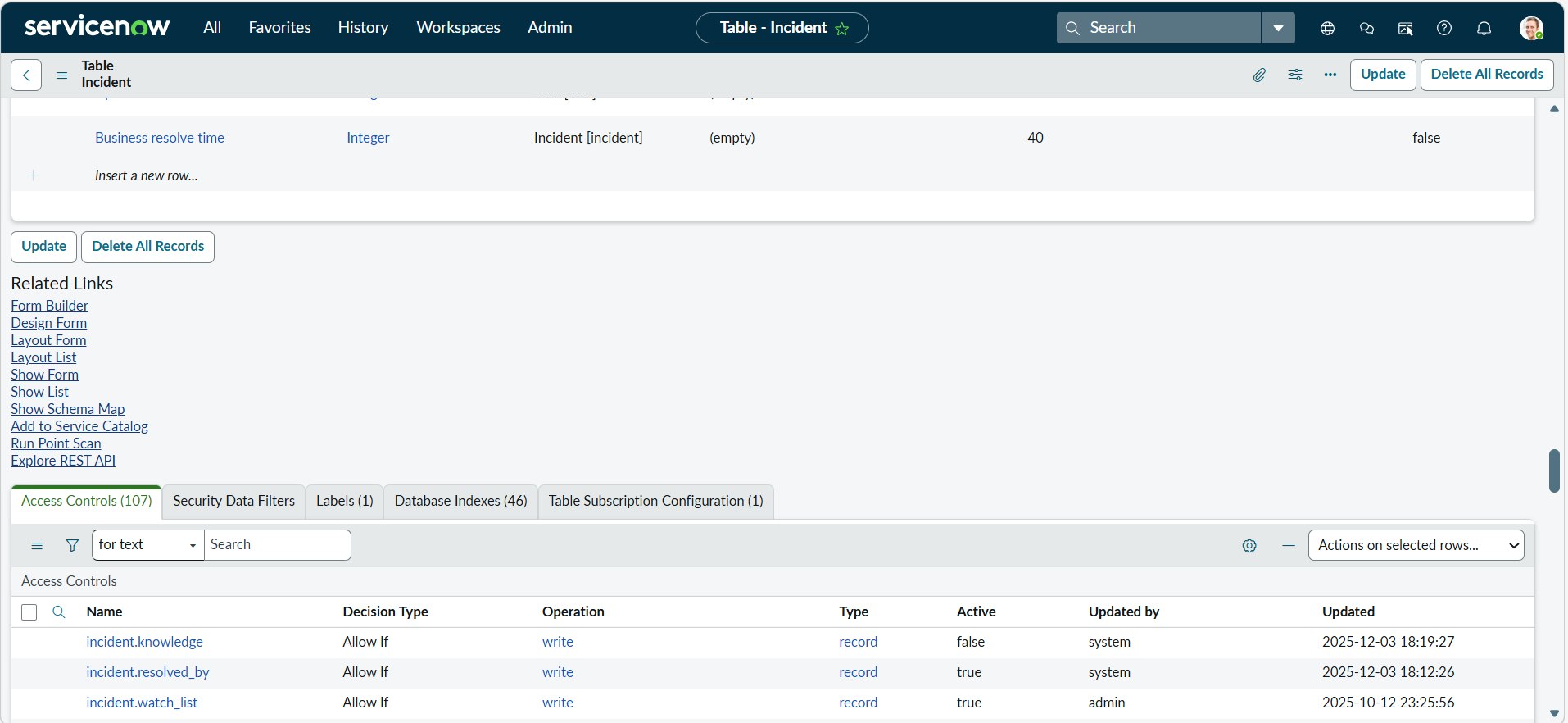1568x723 pixels.
Task: Click the help question mark icon
Action: tap(1444, 28)
